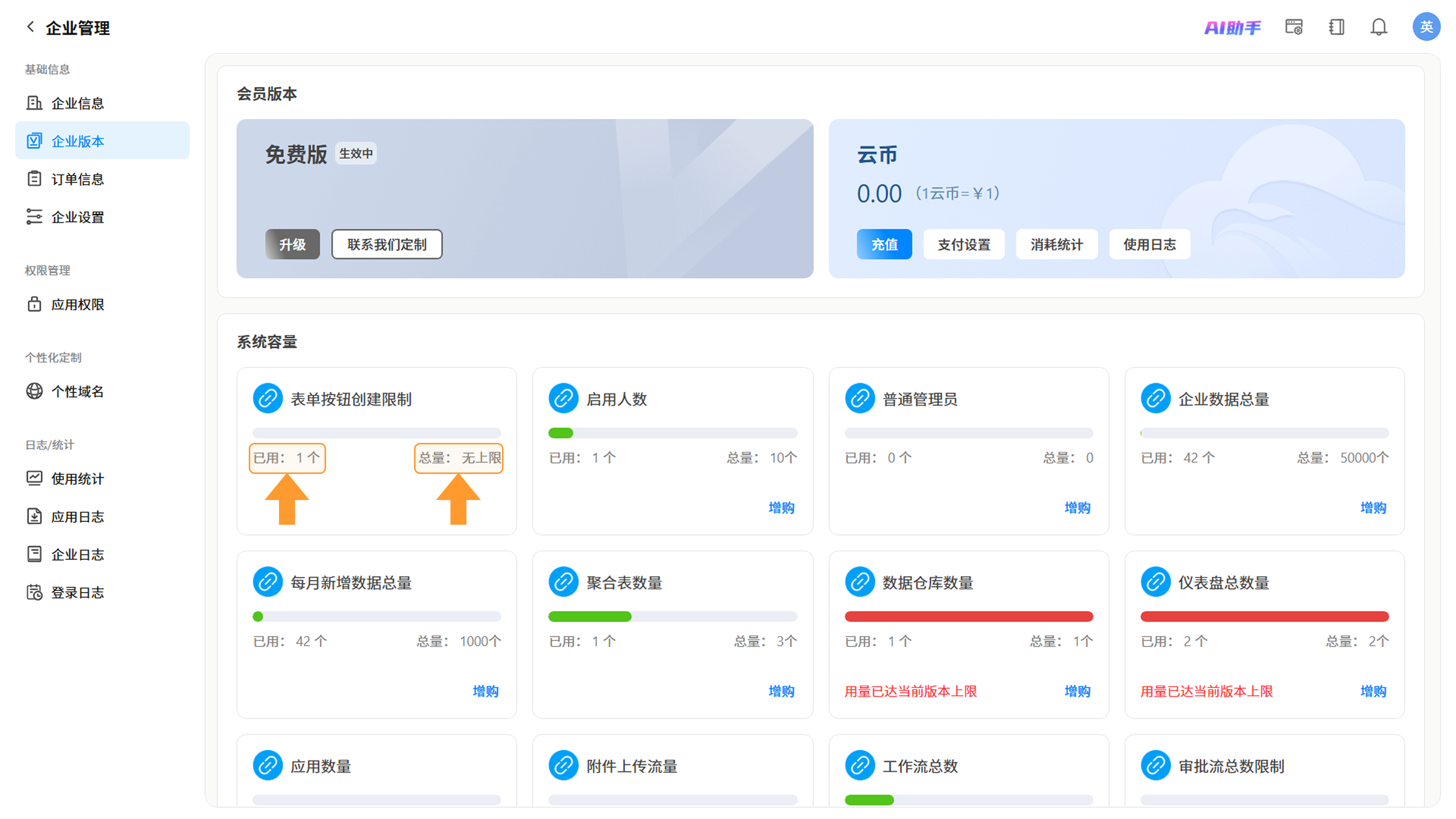This screenshot has height=819, width=1456.
Task: Open the user avatar 英
Action: (1426, 27)
